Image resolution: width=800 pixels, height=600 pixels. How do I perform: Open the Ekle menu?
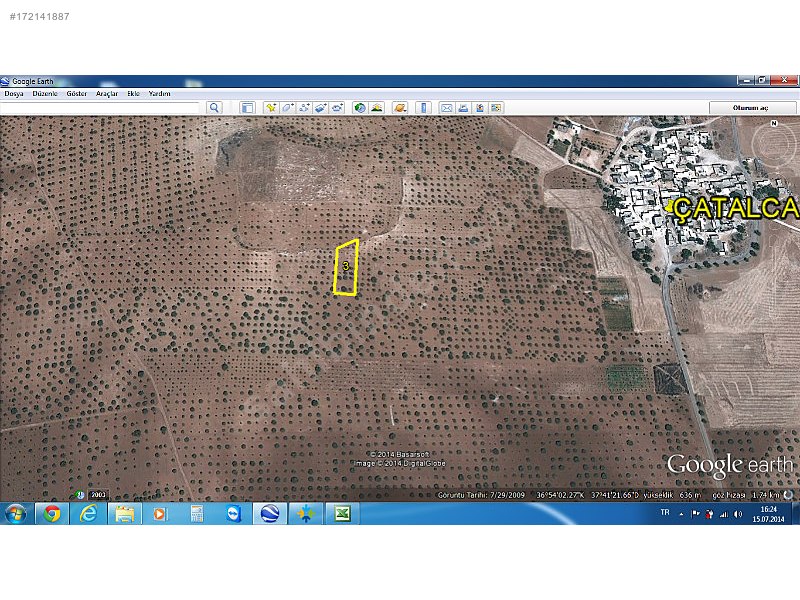(x=134, y=94)
